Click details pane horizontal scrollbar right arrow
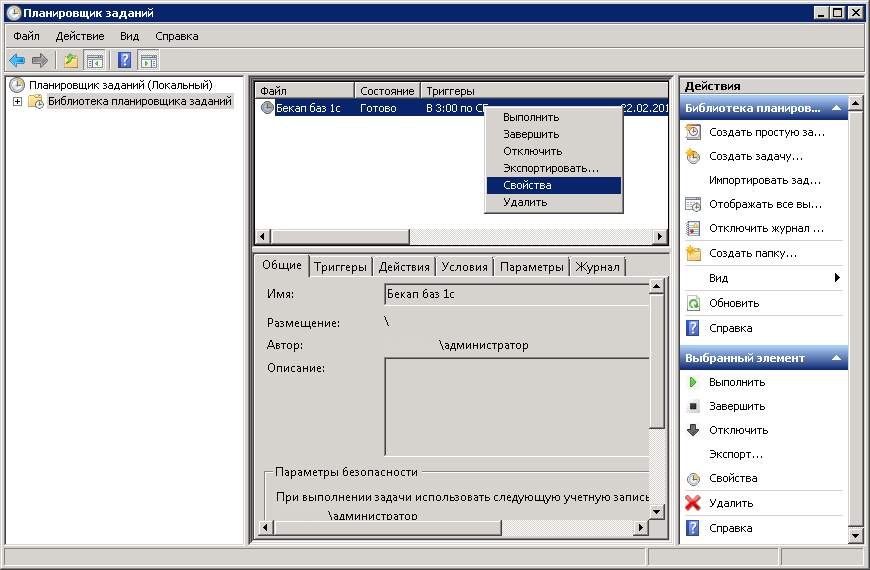This screenshot has height=570, width=870. click(x=641, y=527)
